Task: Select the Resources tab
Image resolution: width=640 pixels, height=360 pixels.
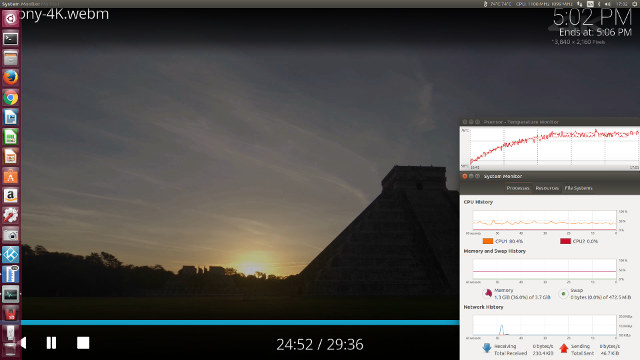Action: [x=547, y=188]
